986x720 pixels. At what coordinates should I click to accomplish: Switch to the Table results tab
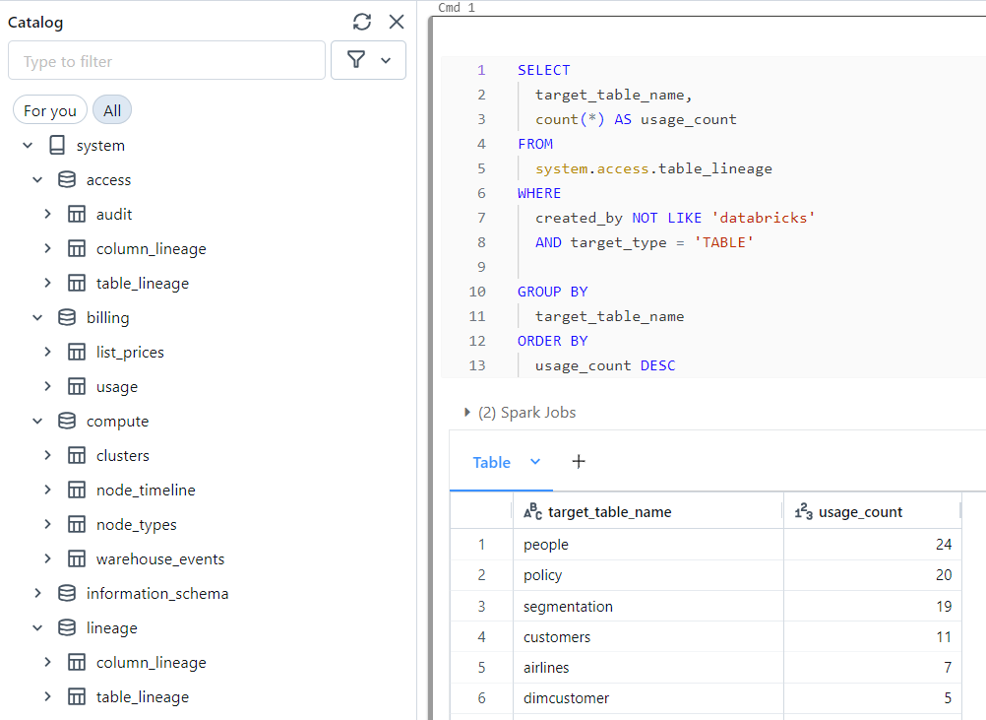(491, 462)
